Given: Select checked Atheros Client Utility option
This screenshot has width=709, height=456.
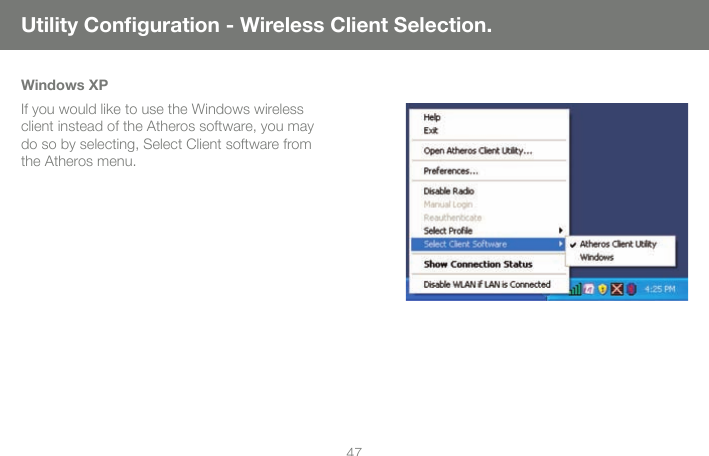Looking at the screenshot, I should click(x=620, y=244).
